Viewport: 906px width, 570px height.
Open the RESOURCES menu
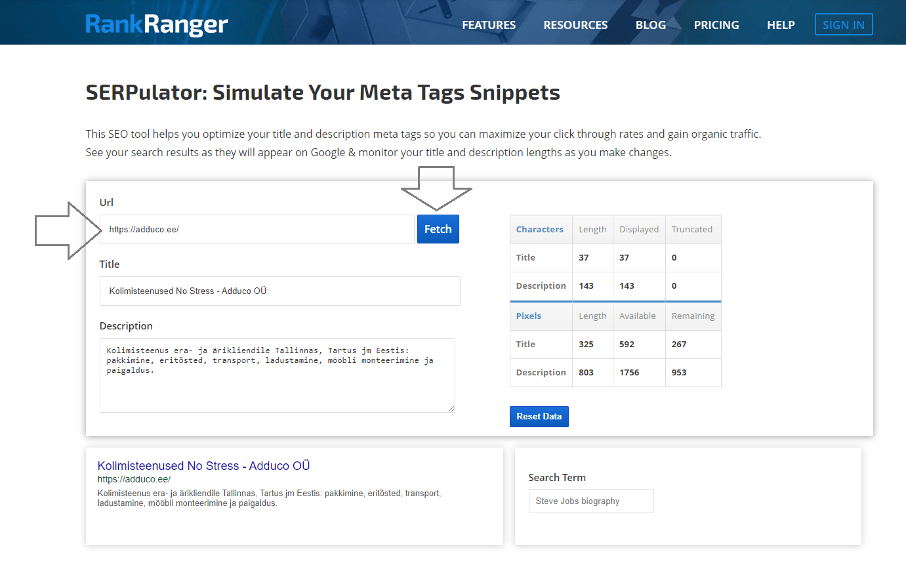pyautogui.click(x=575, y=25)
